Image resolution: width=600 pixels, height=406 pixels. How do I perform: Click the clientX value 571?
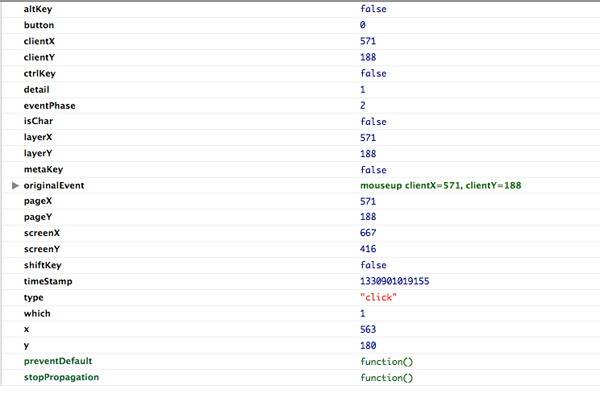click(368, 41)
